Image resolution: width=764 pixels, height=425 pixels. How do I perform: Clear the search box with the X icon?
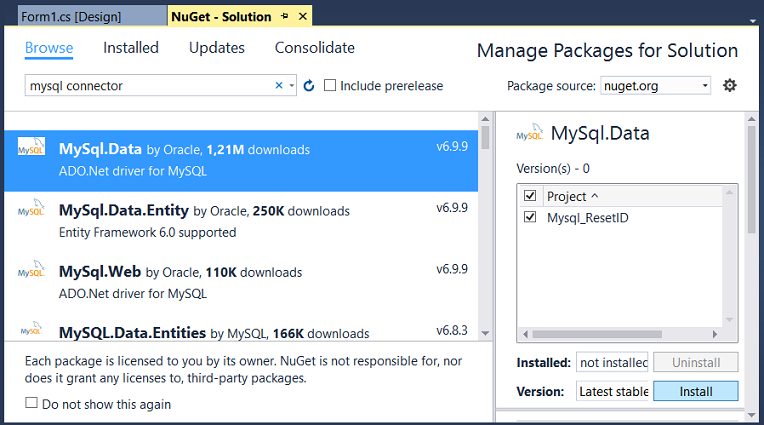(x=279, y=85)
